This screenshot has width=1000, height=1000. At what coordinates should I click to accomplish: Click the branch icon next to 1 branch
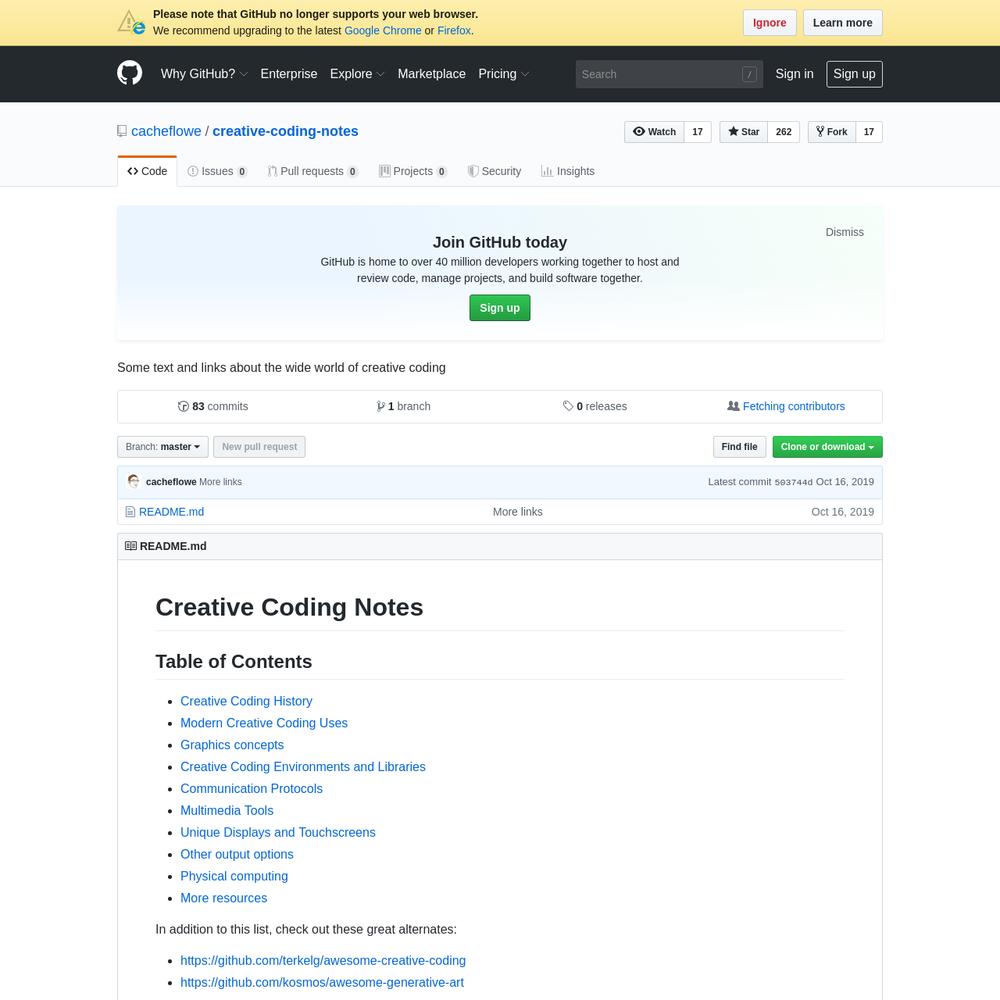tap(380, 406)
